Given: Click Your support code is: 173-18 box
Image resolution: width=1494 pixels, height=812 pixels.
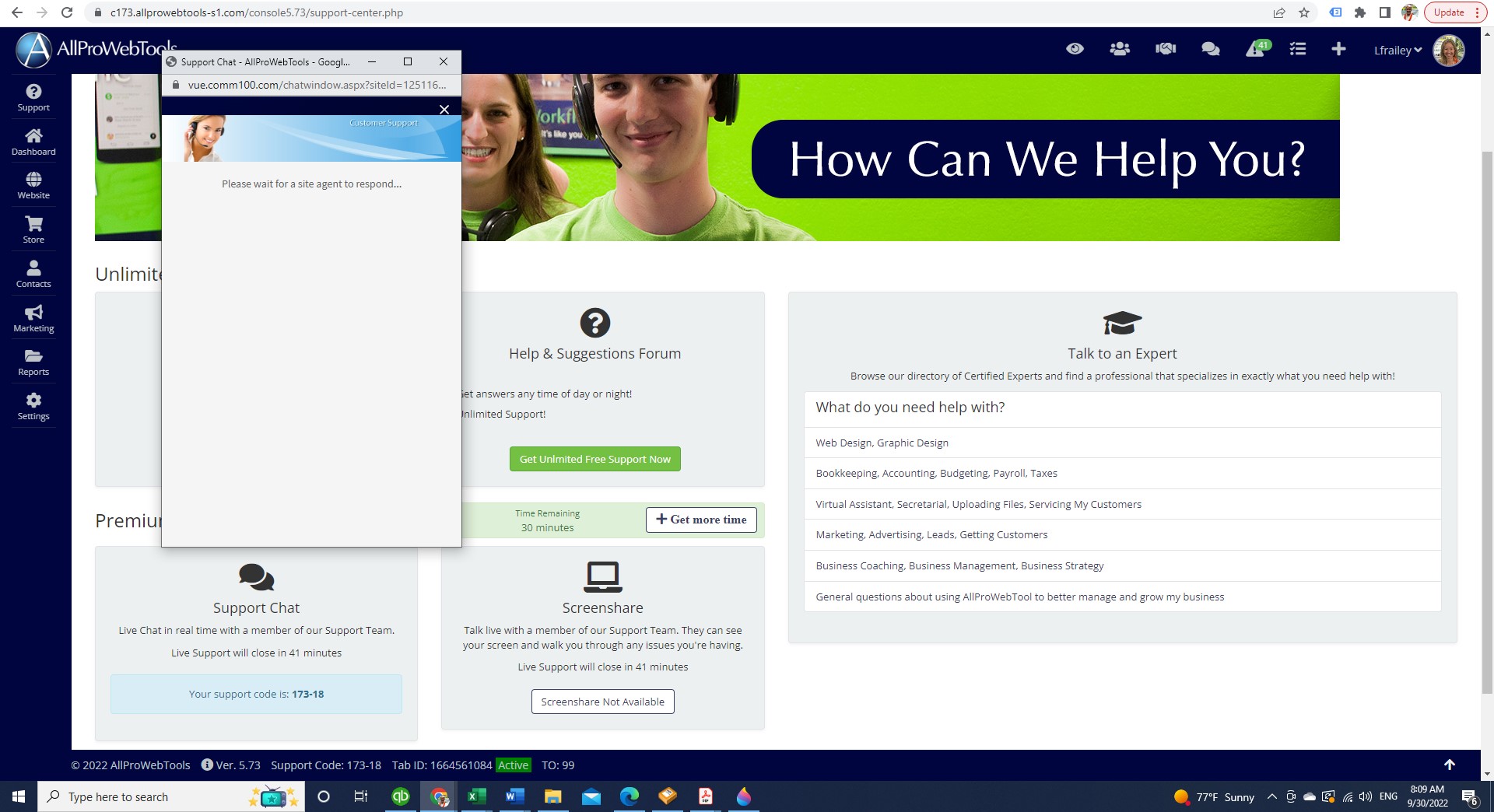Looking at the screenshot, I should pyautogui.click(x=256, y=694).
